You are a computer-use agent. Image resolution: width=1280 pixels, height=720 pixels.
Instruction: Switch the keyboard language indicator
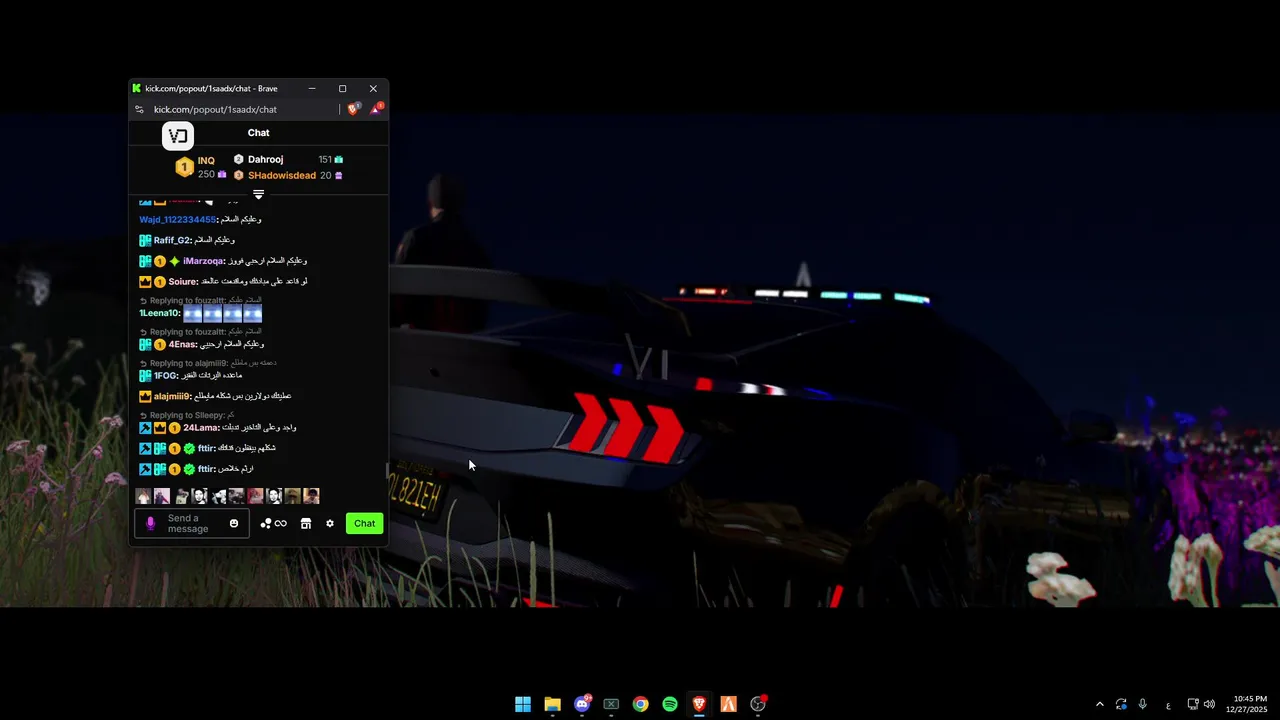pyautogui.click(x=1168, y=704)
